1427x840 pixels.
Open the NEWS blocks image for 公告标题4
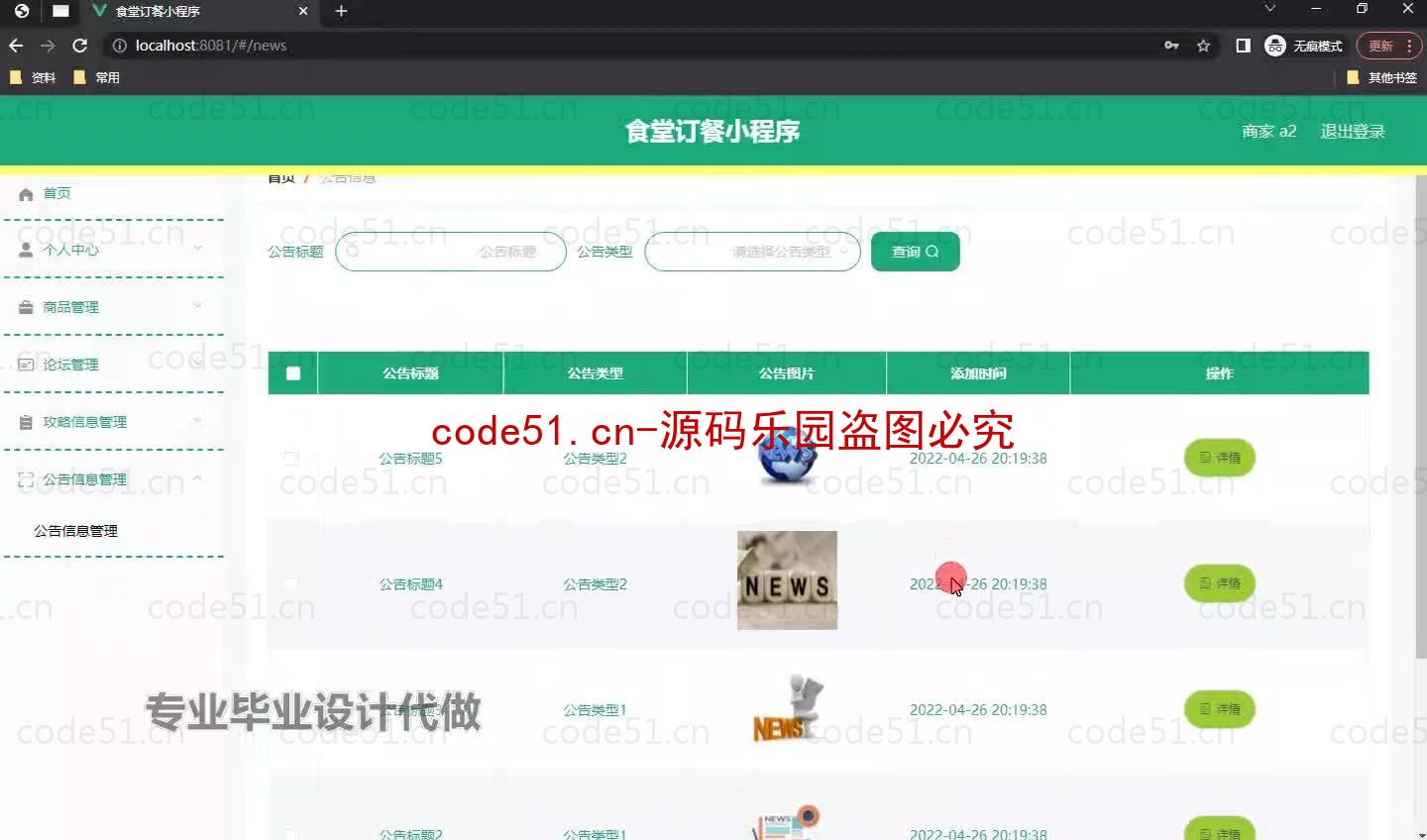pyautogui.click(x=787, y=580)
